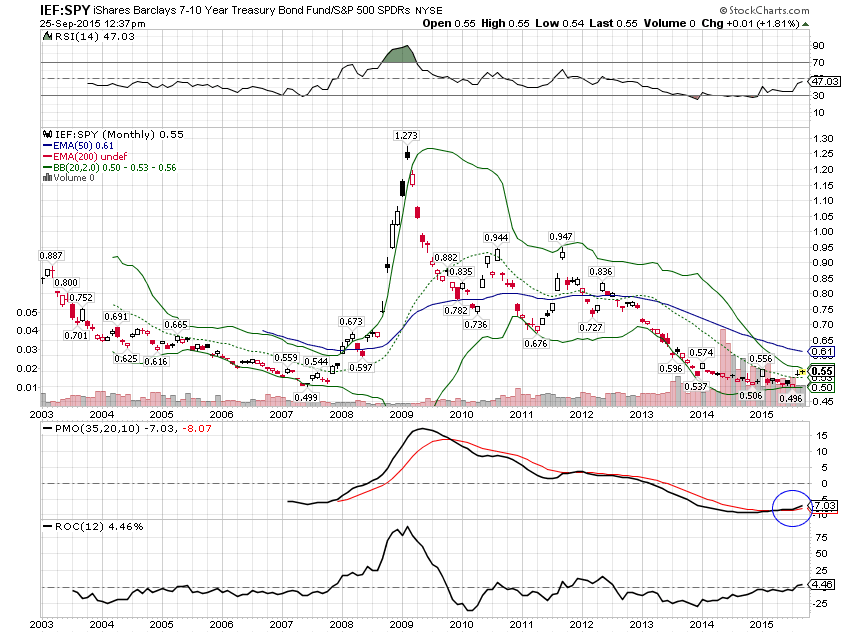
Task: Click the IEF:SPY (Monthly) 0.55 legend text
Action: (x=119, y=134)
